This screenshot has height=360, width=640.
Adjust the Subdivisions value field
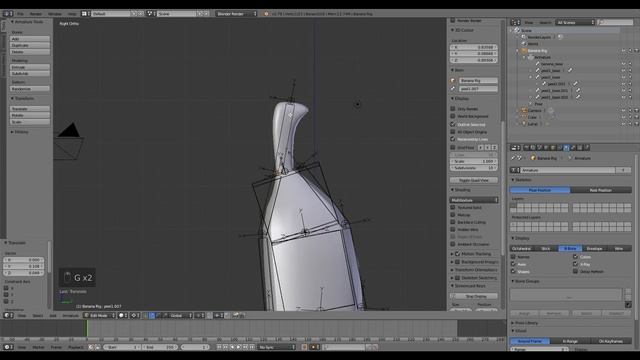point(474,168)
